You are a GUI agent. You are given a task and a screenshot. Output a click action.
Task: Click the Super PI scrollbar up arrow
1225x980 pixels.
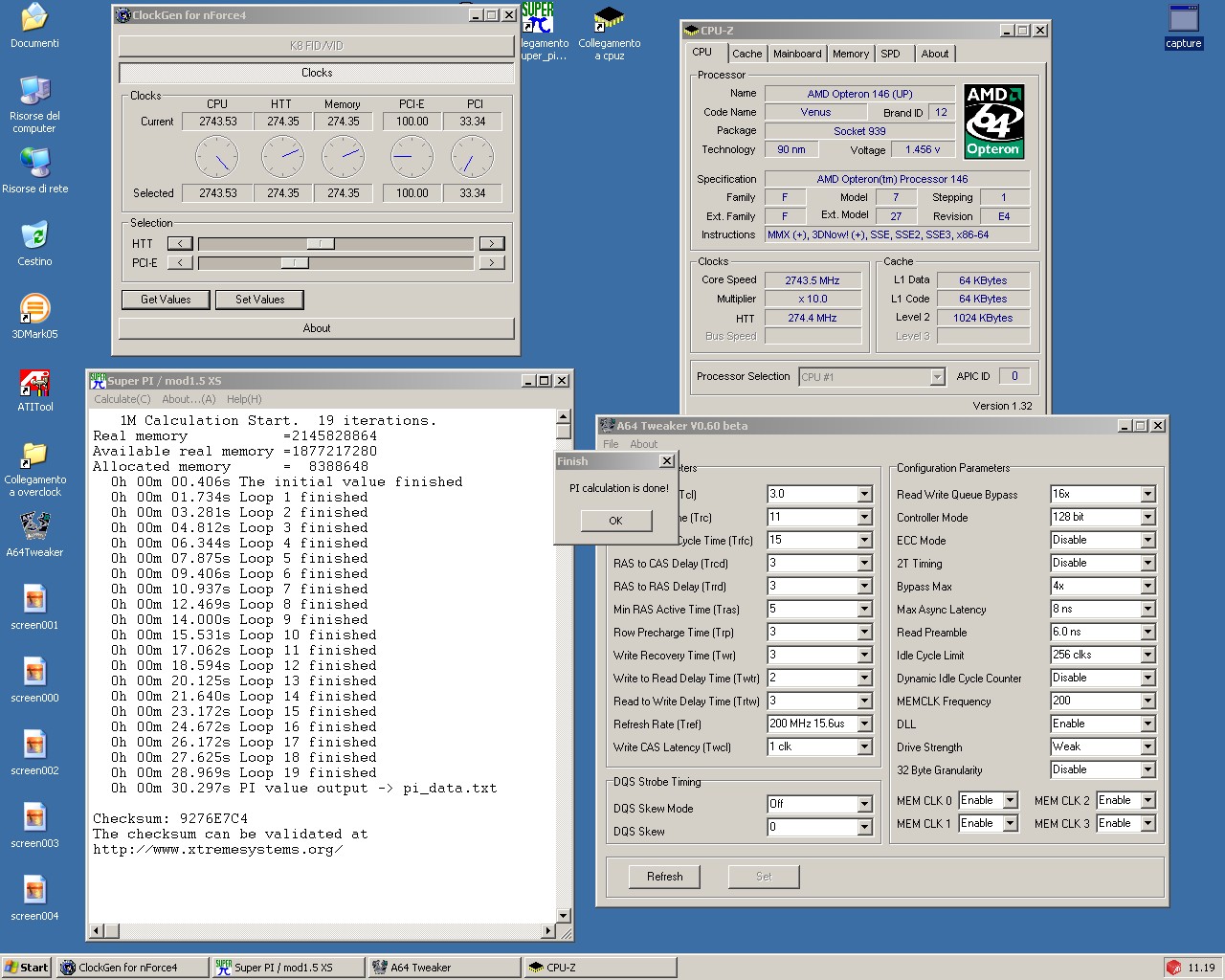click(563, 417)
